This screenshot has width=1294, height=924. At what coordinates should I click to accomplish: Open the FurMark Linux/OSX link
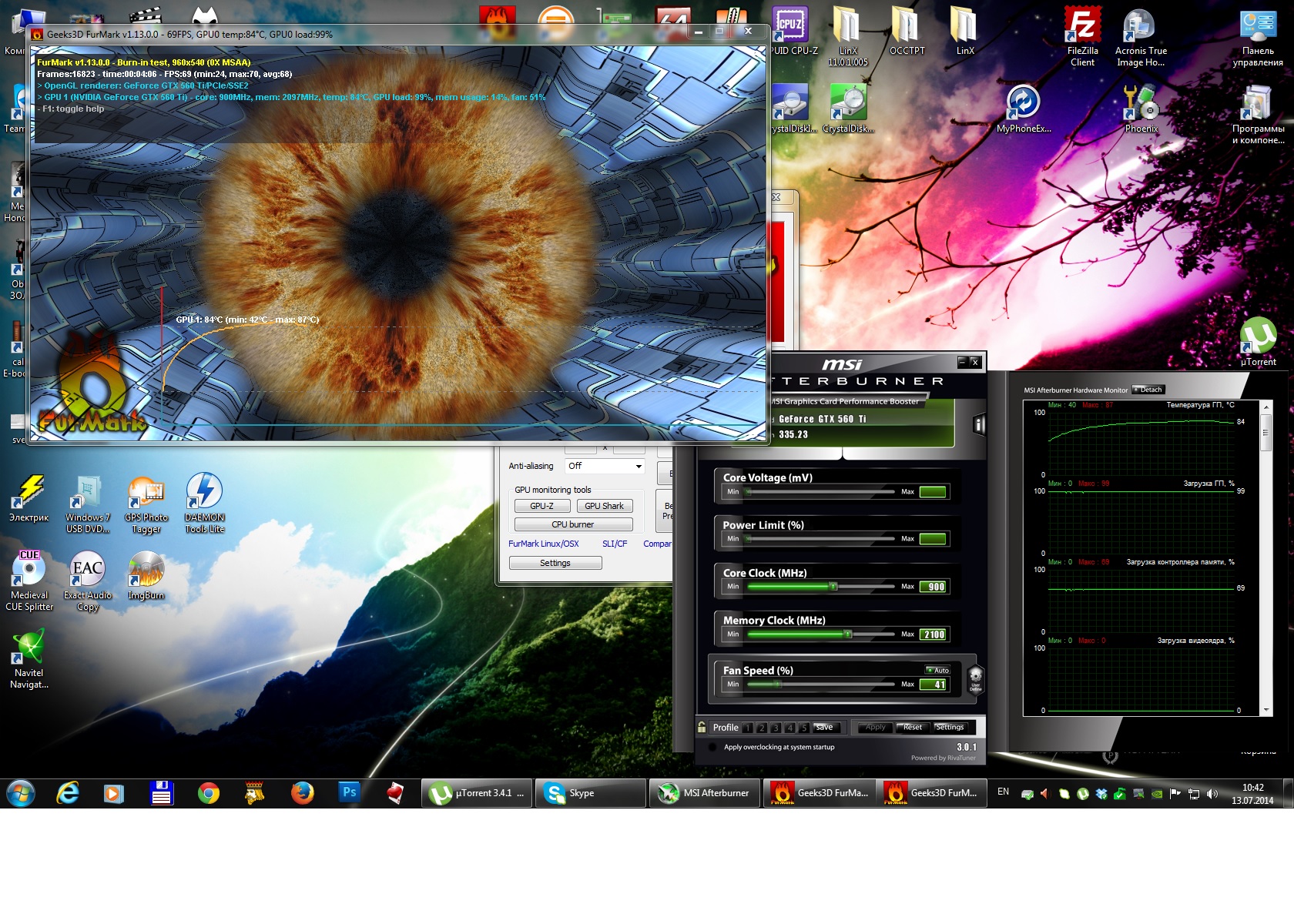pos(543,544)
